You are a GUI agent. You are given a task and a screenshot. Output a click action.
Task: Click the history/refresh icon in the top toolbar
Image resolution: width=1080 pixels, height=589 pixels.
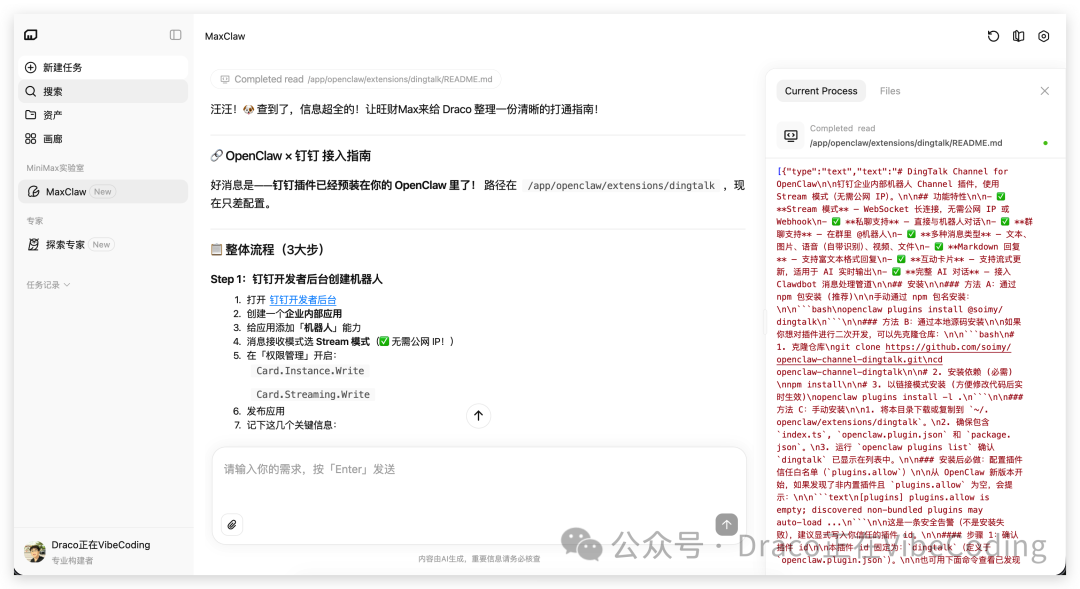pyautogui.click(x=992, y=36)
